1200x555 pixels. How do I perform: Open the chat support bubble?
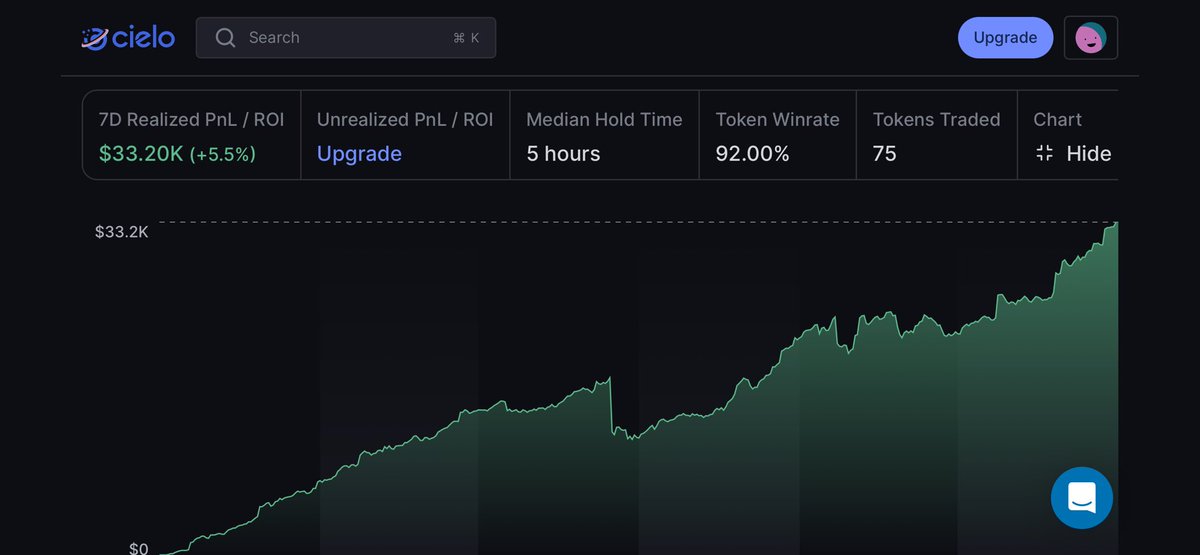[x=1082, y=498]
